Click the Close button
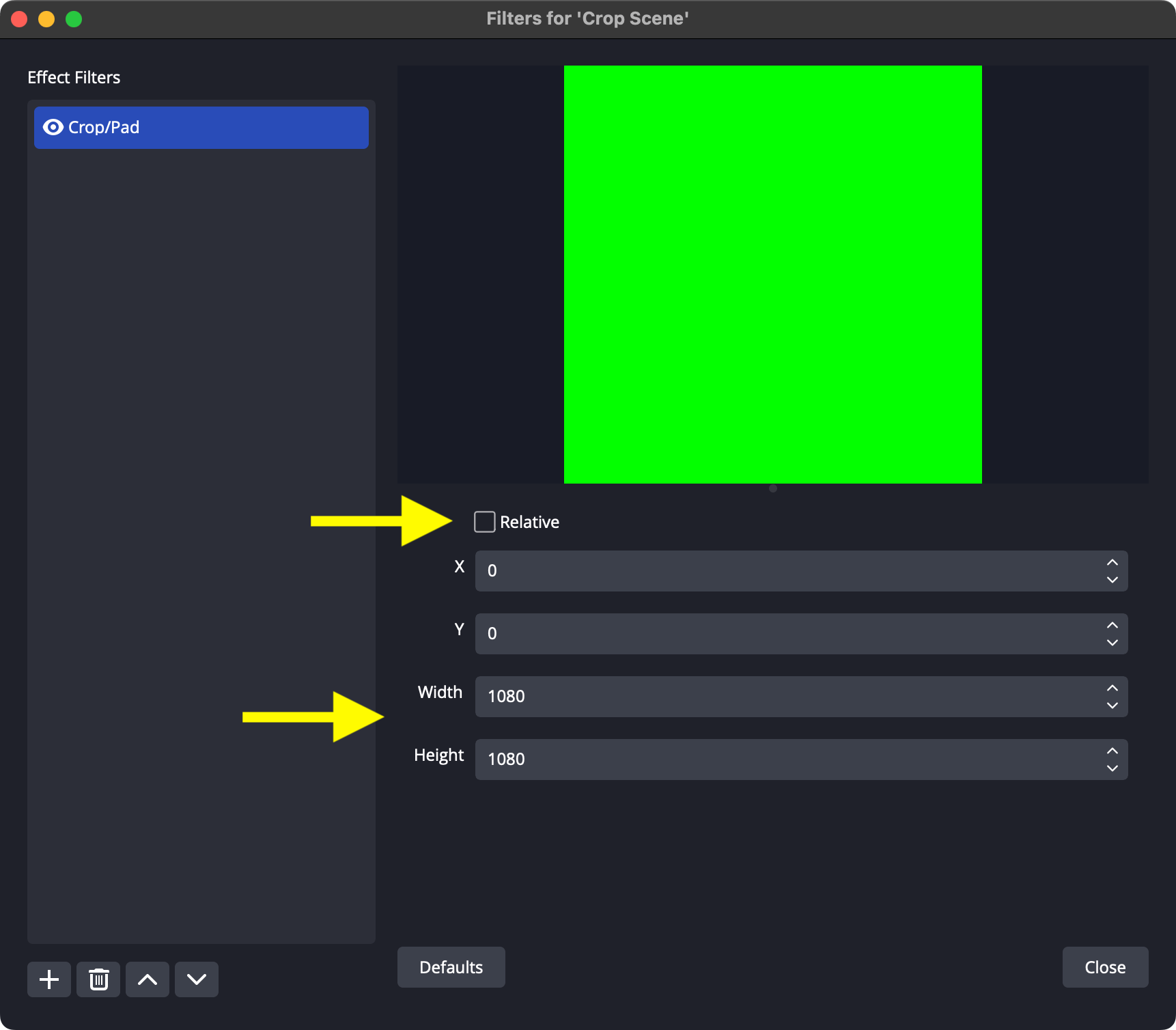 click(1105, 967)
